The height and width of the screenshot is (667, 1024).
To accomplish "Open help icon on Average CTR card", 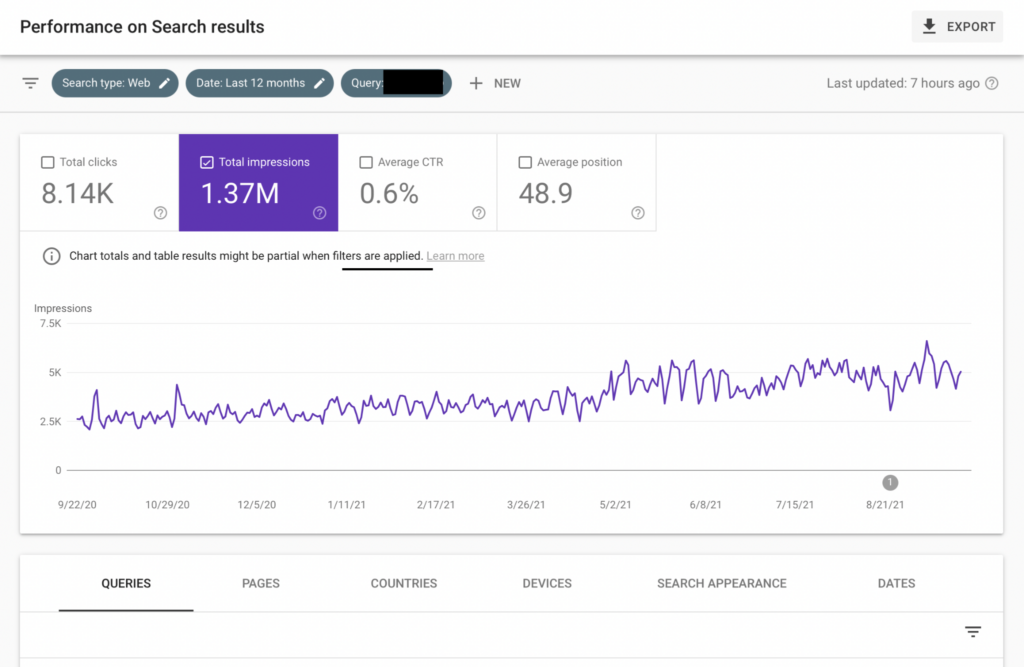I will (x=479, y=213).
